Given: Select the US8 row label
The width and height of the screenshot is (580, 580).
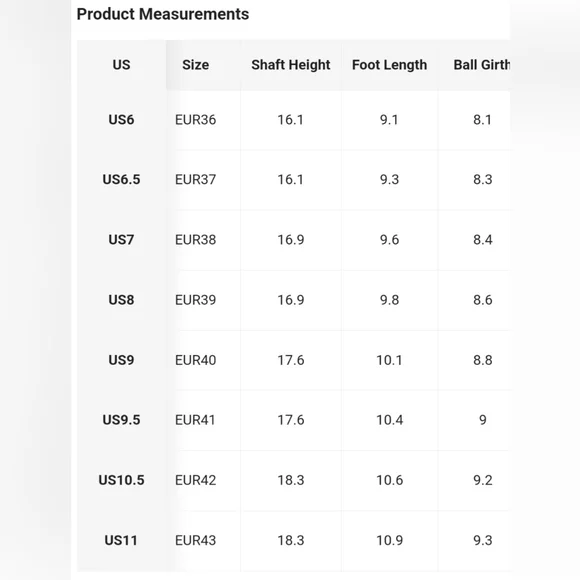Looking at the screenshot, I should click(x=121, y=300).
